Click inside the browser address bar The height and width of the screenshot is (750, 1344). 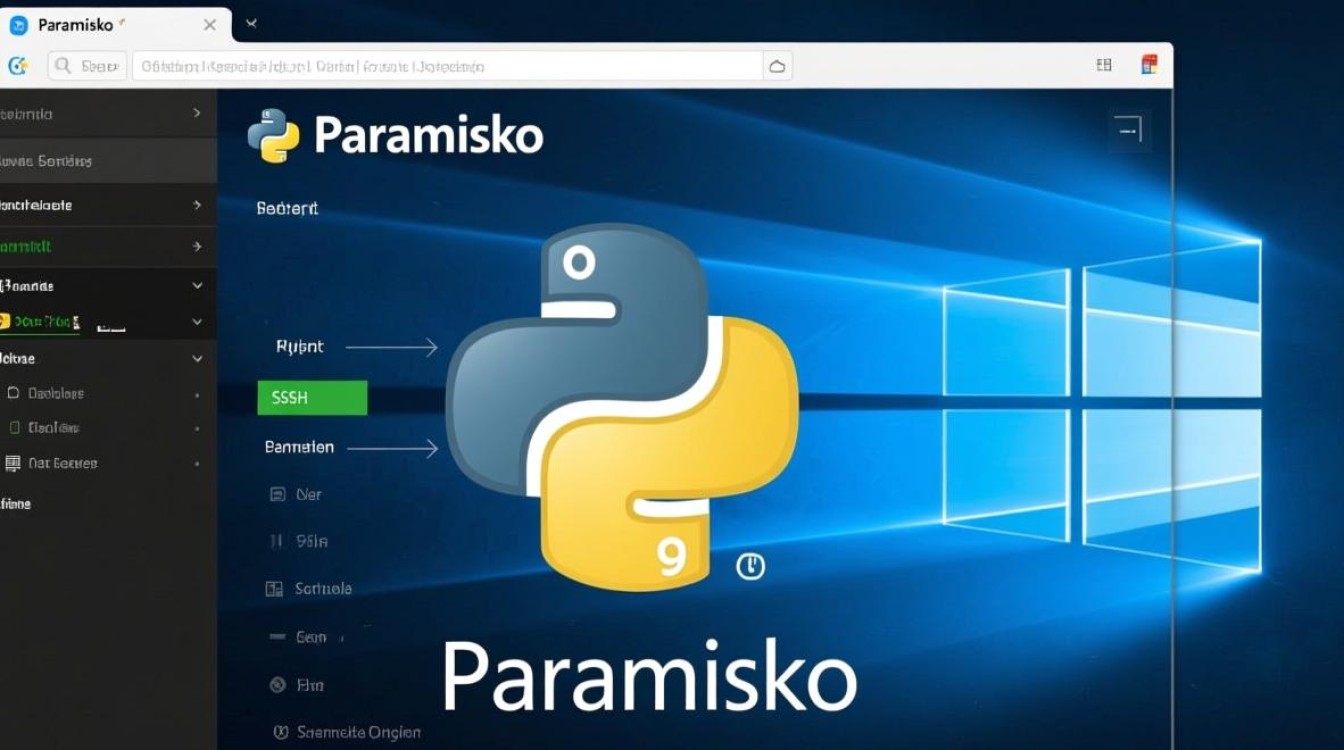tap(450, 64)
